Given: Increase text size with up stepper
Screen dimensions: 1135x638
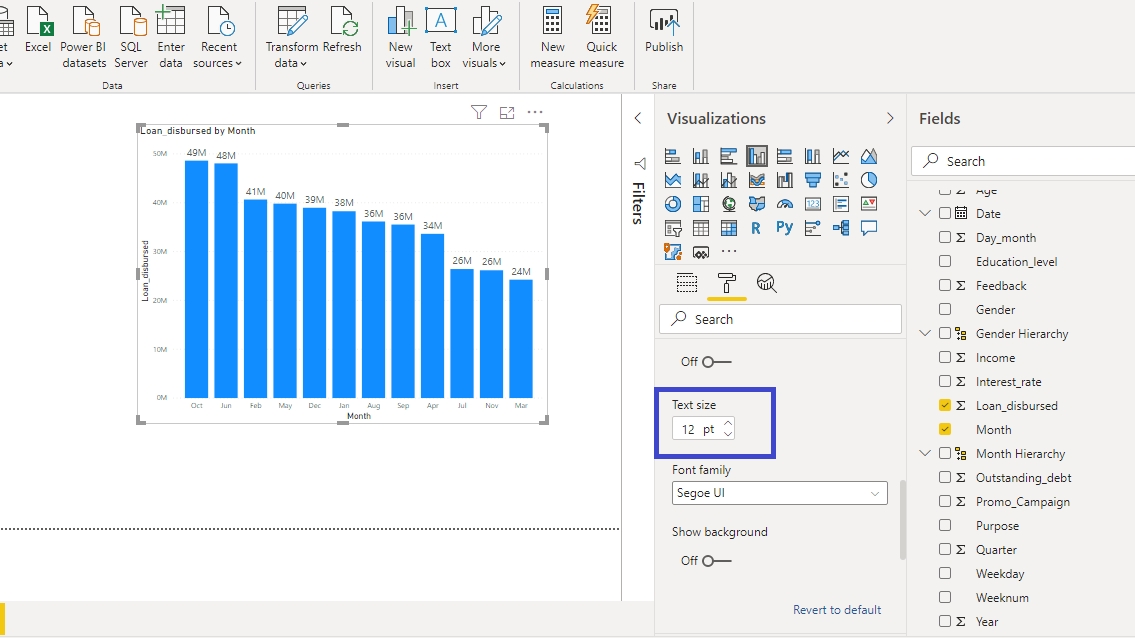Looking at the screenshot, I should coord(728,423).
